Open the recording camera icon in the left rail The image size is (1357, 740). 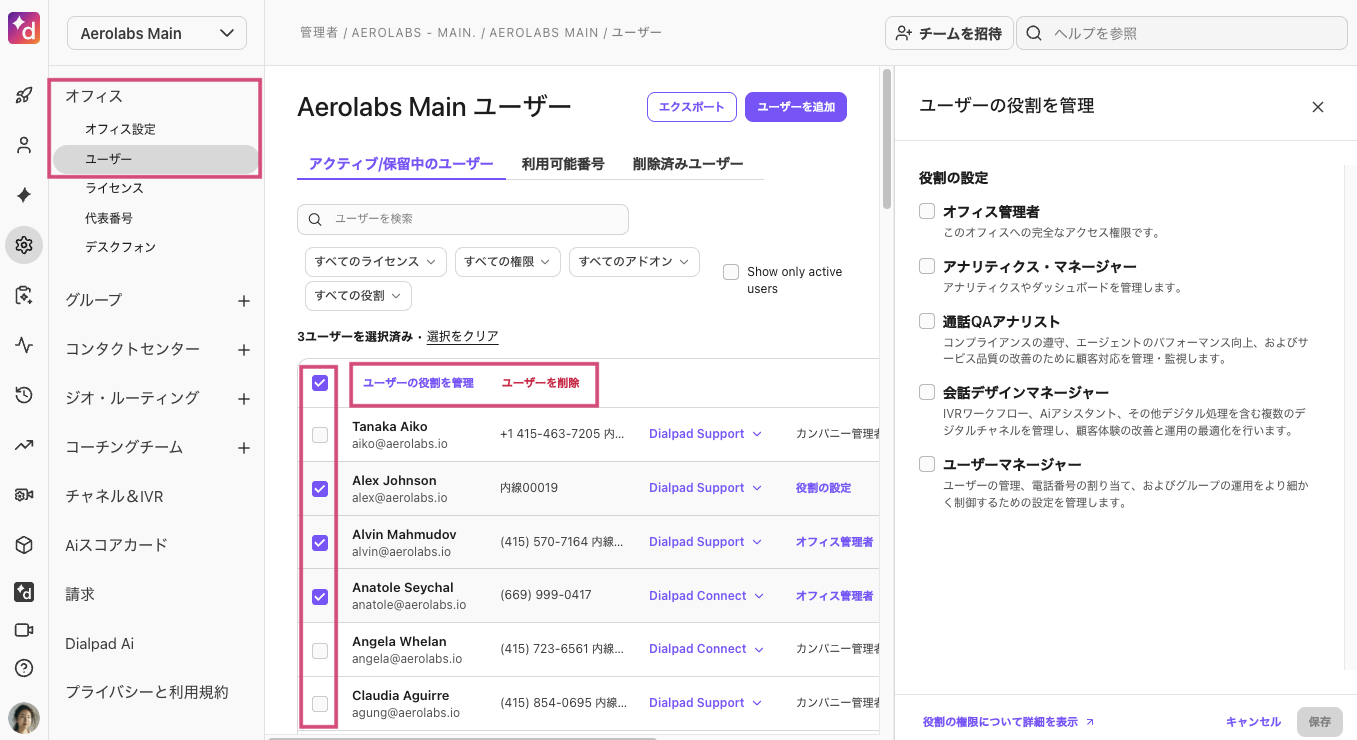point(24,494)
